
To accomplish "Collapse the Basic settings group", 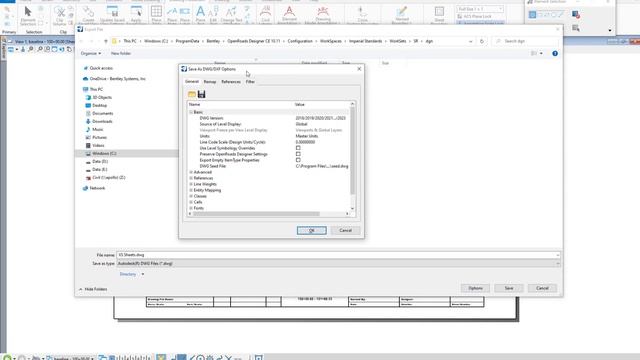I will tap(191, 112).
